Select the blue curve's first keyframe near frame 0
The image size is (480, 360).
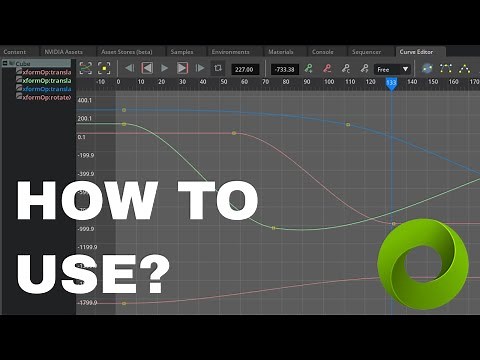coord(124,110)
